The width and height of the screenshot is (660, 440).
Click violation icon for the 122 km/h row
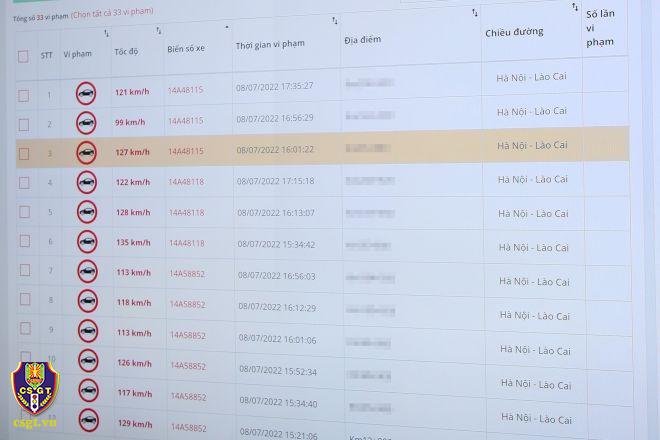(x=86, y=183)
